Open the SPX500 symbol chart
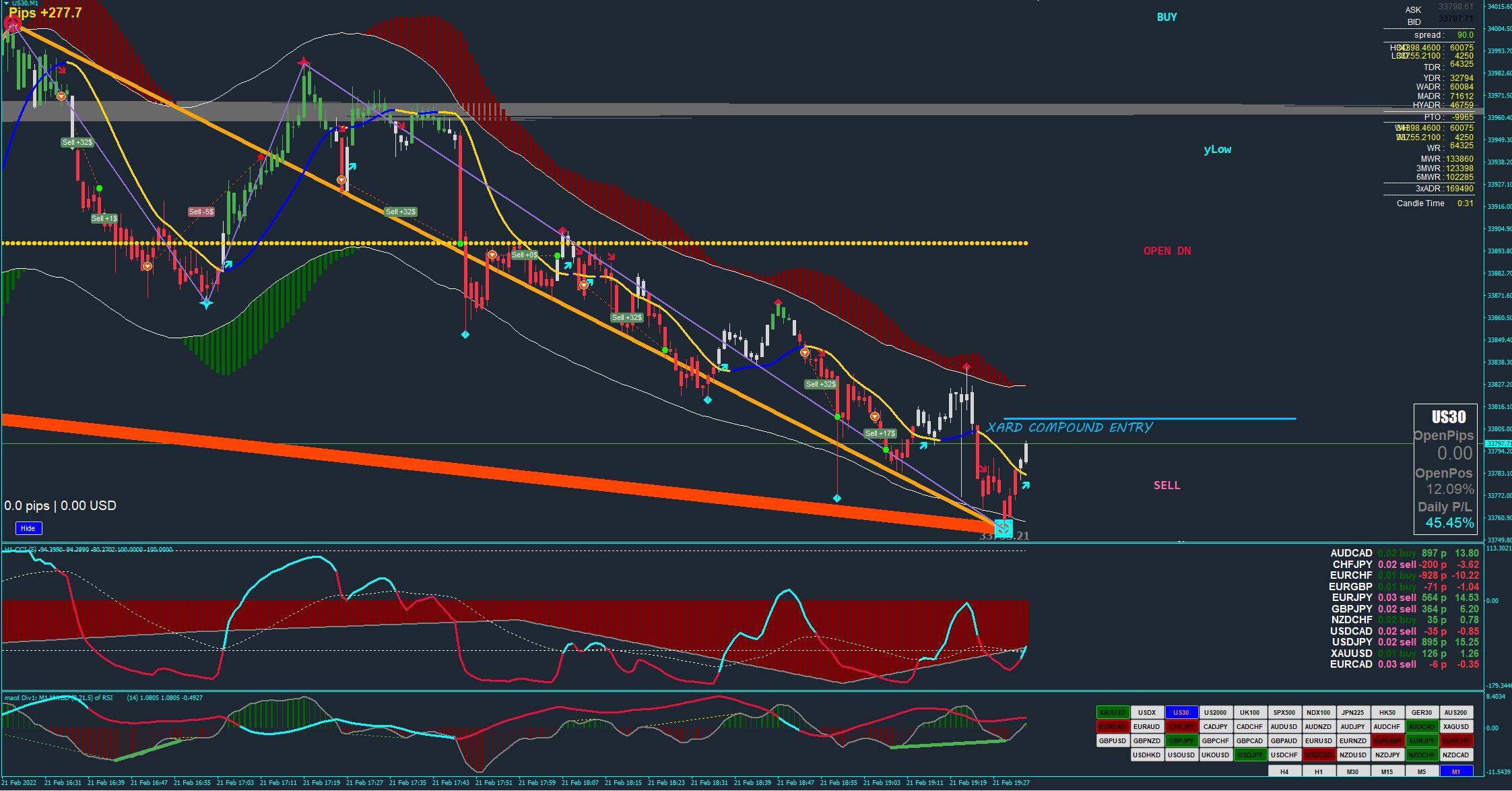 tap(1284, 712)
